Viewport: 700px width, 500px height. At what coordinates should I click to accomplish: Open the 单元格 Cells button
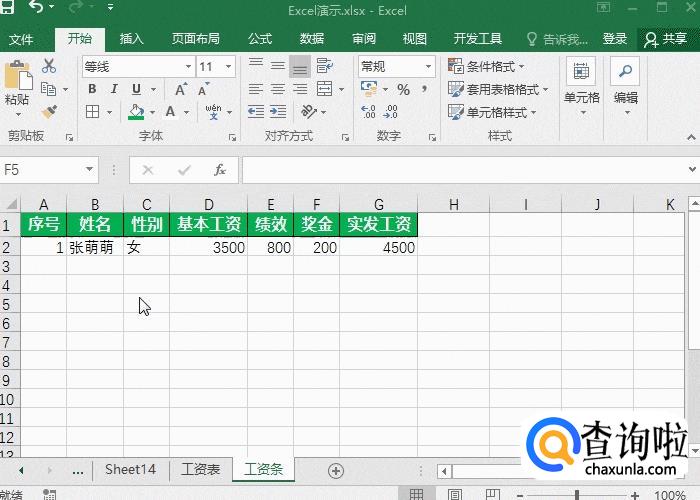pos(581,88)
